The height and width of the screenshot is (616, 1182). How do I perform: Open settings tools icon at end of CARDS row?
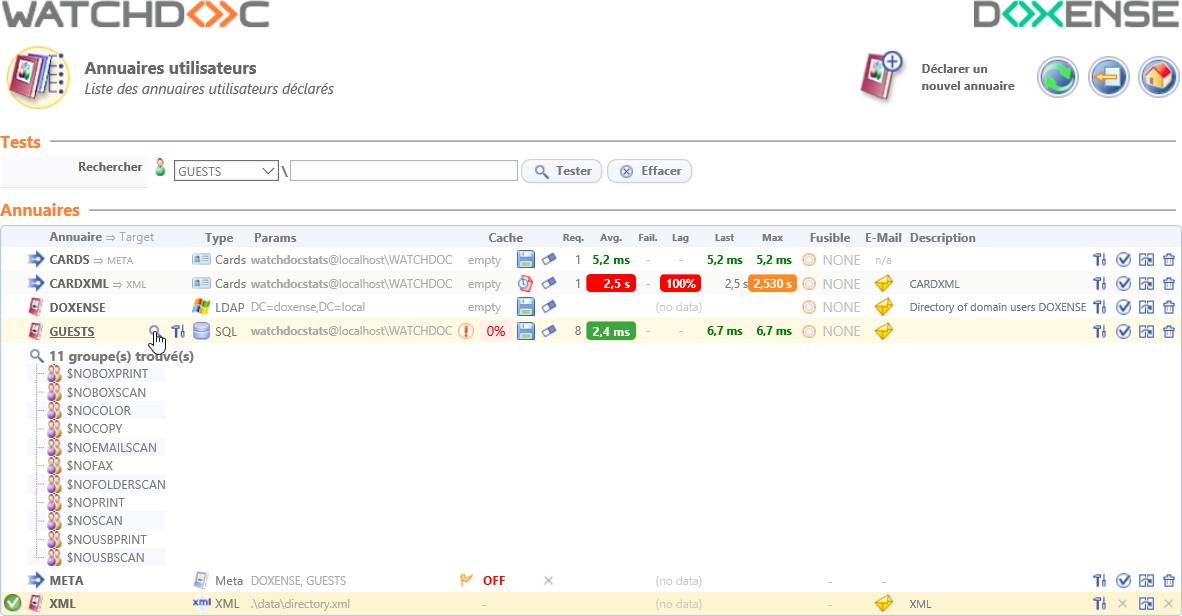pos(1100,260)
